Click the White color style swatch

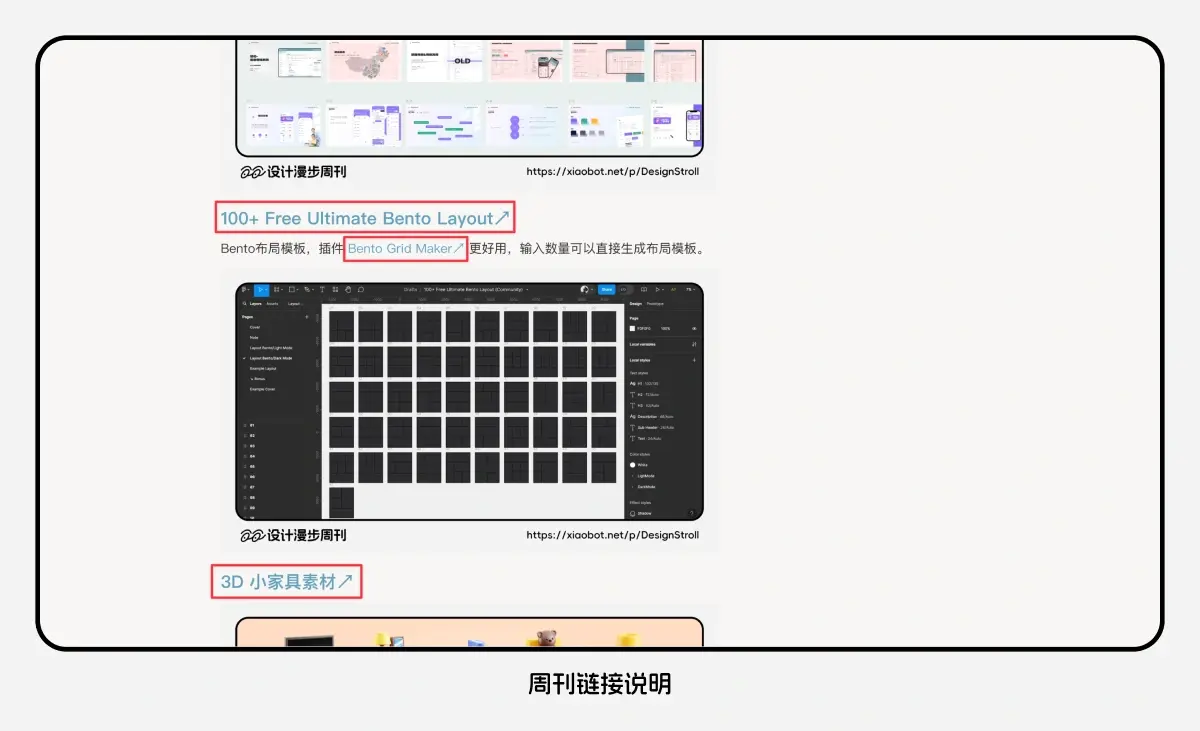633,465
